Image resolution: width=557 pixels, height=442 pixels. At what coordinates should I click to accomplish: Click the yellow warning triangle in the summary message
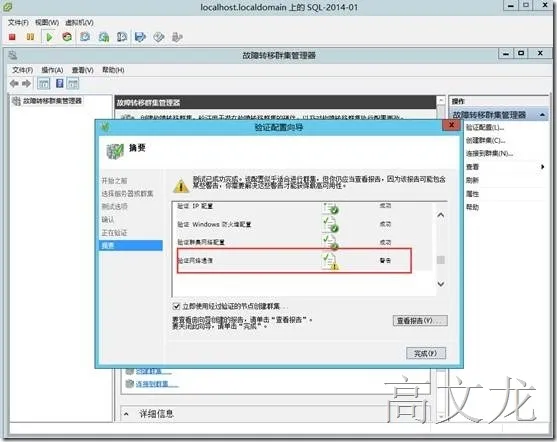pyautogui.click(x=181, y=185)
